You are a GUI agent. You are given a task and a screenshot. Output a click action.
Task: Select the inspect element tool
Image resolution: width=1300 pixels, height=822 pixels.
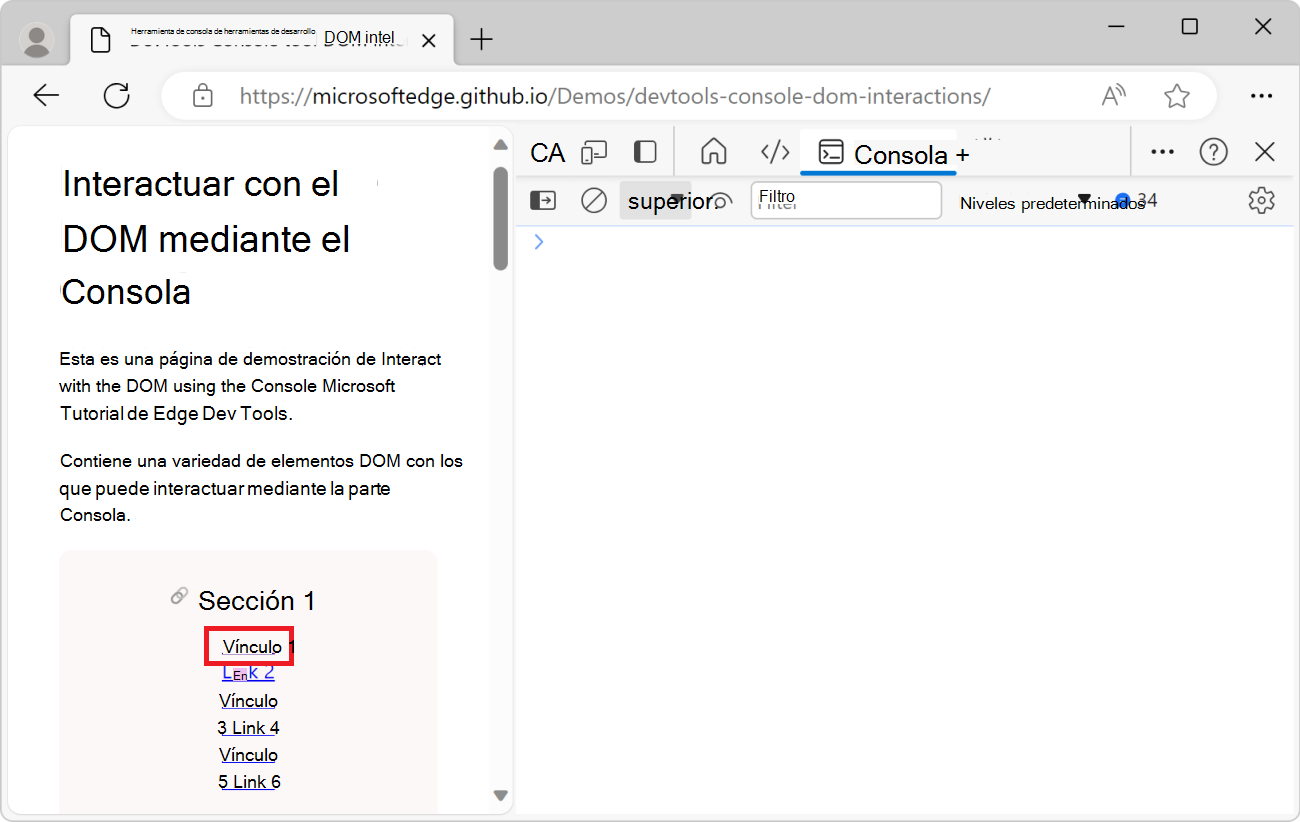(x=547, y=152)
